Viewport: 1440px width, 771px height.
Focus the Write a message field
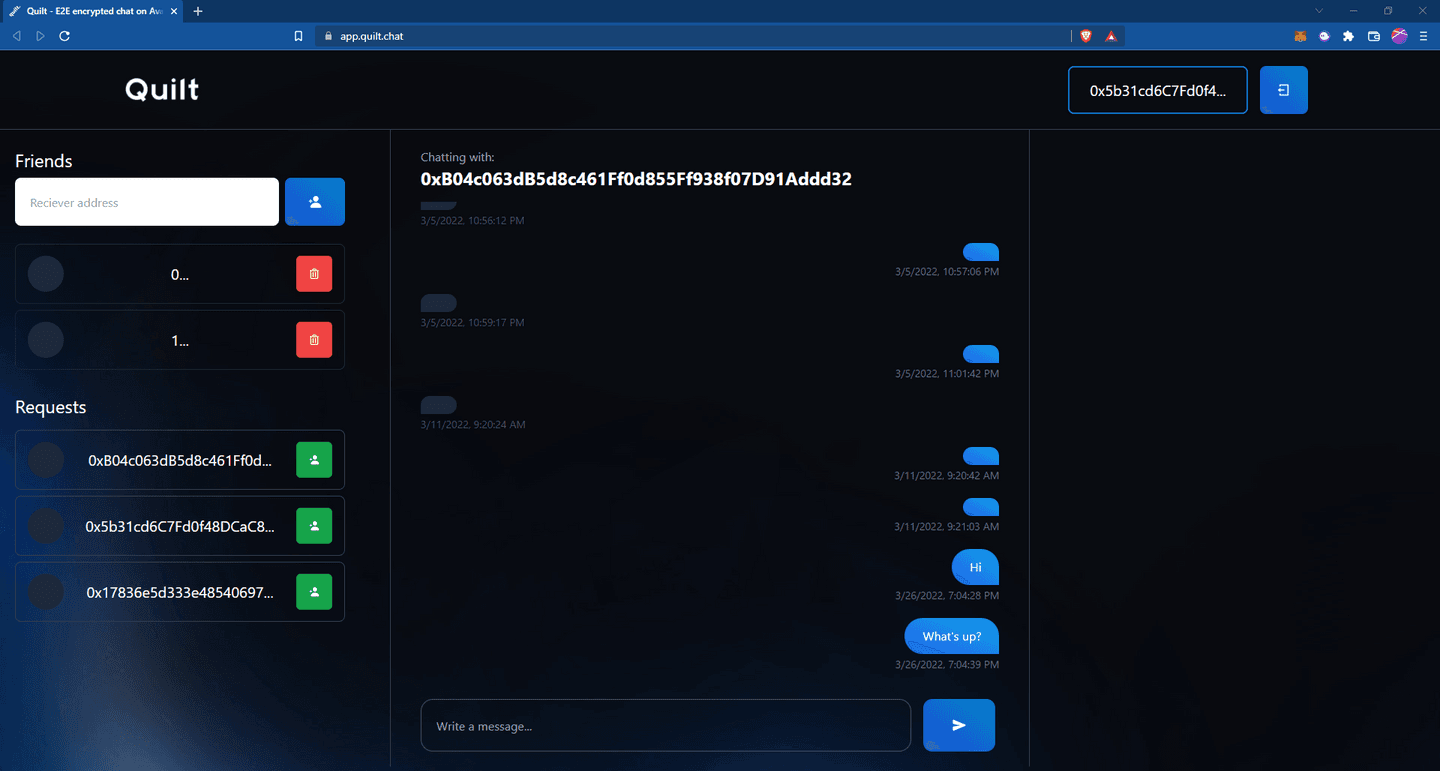(x=666, y=725)
